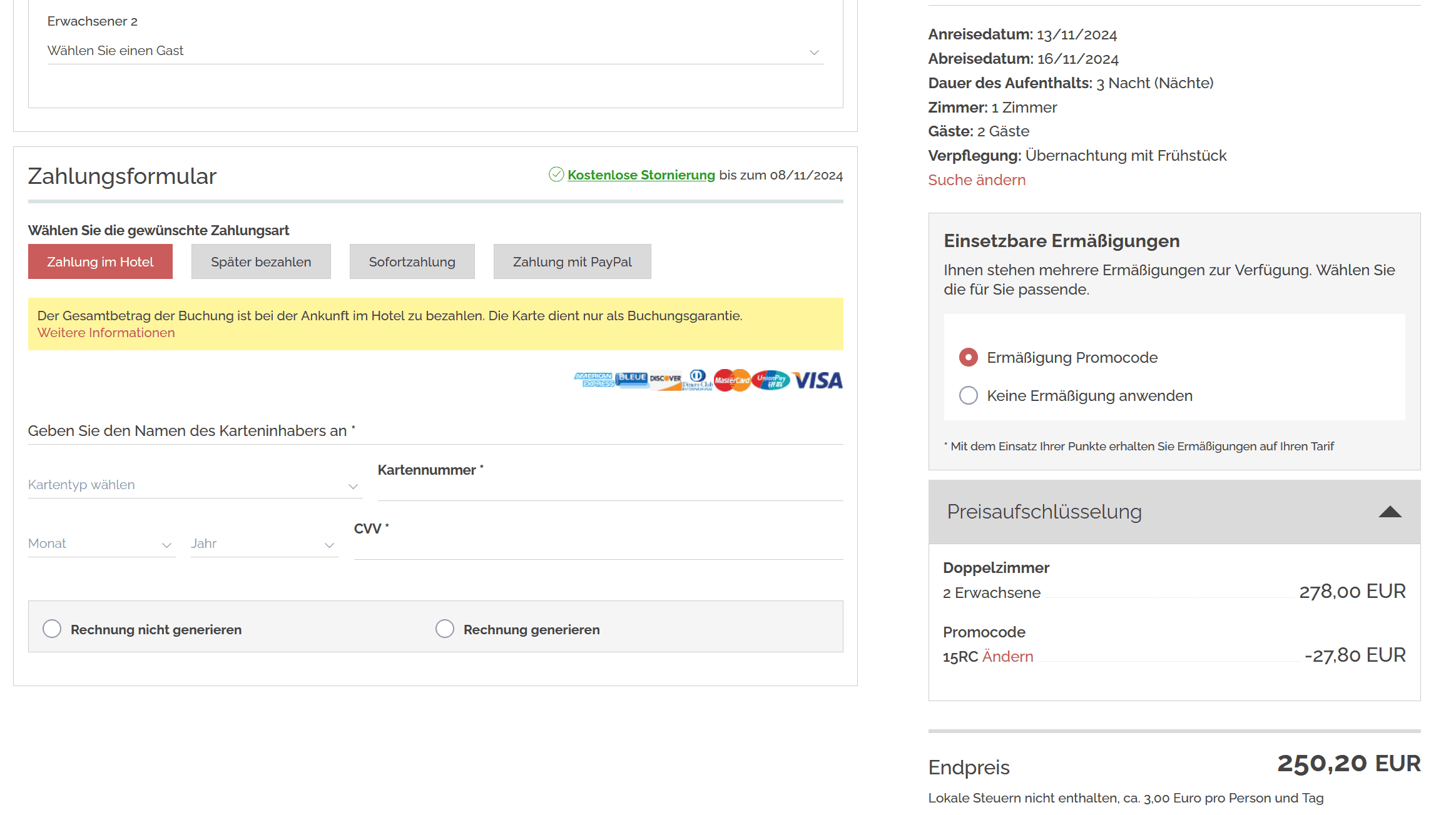This screenshot has width=1456, height=815.
Task: Click the VISA card logo
Action: pyautogui.click(x=818, y=380)
